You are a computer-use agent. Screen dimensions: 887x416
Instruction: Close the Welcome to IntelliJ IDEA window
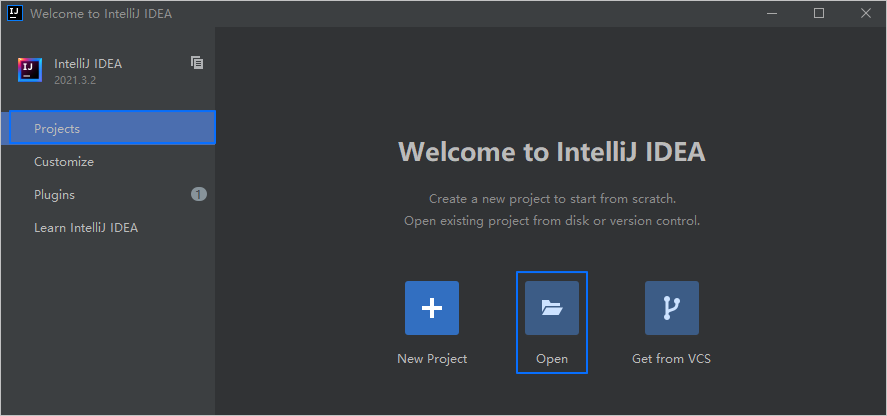pyautogui.click(x=865, y=14)
